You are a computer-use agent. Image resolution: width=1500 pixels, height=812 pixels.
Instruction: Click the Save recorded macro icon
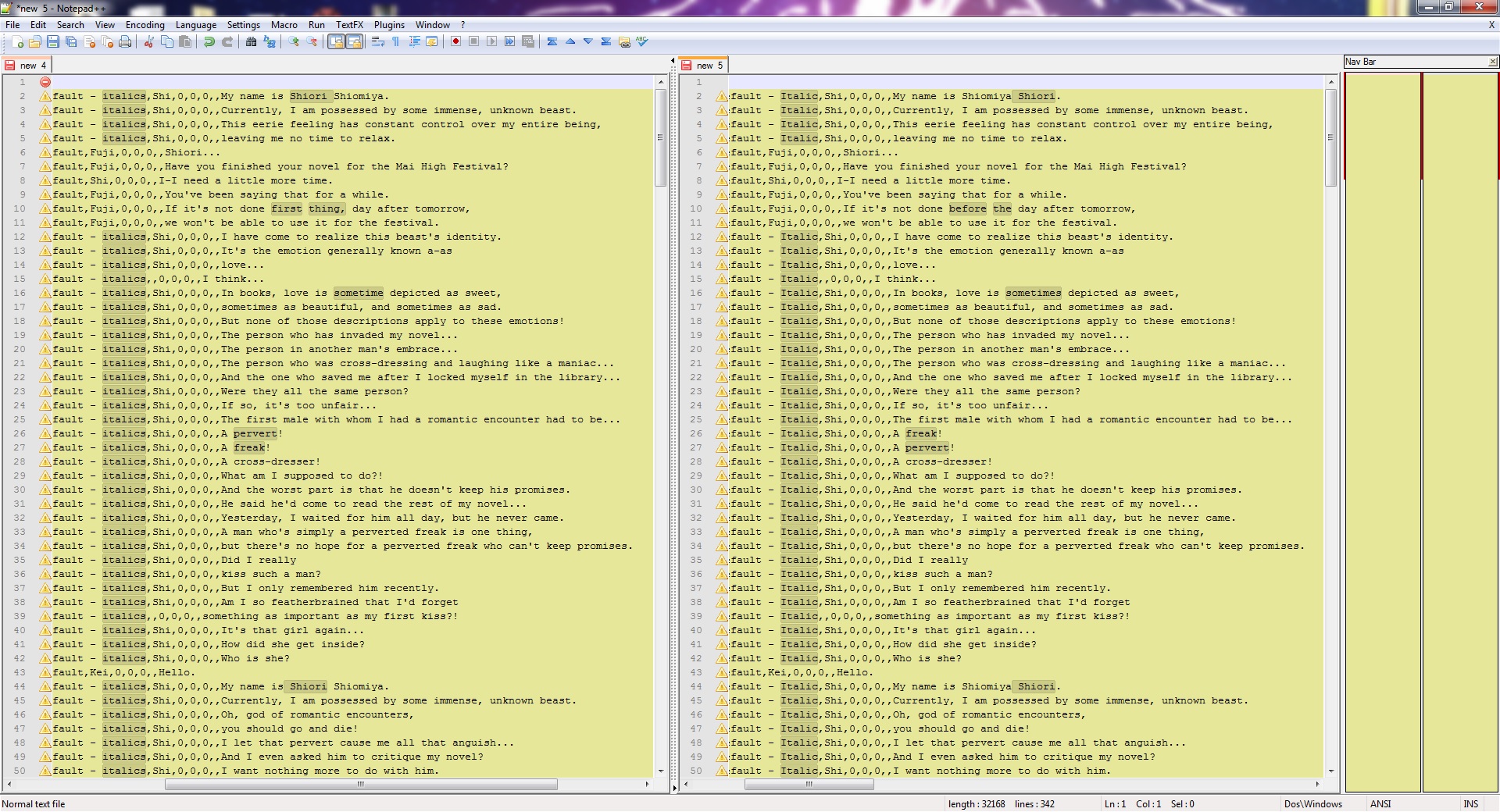point(528,41)
